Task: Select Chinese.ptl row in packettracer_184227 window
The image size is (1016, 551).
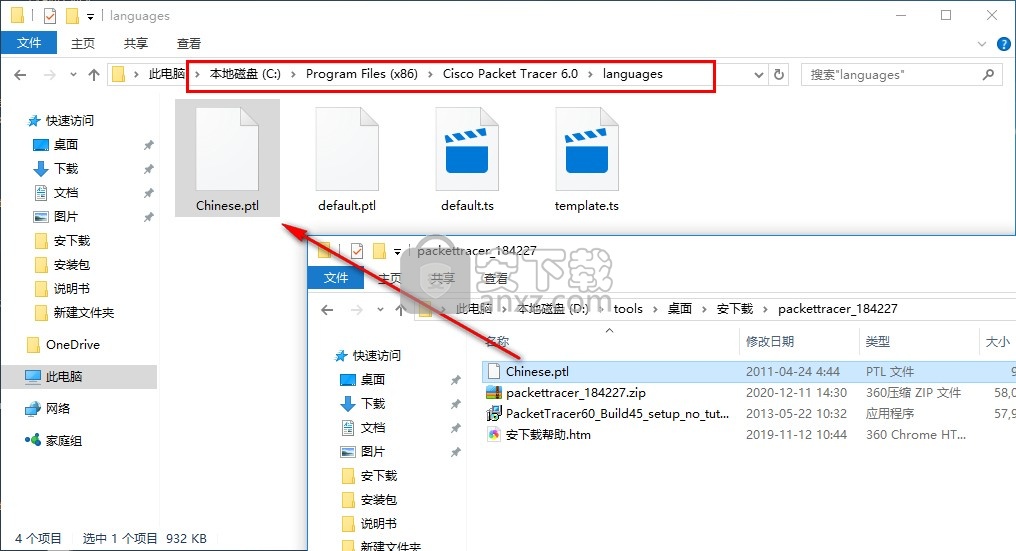Action: coord(749,371)
